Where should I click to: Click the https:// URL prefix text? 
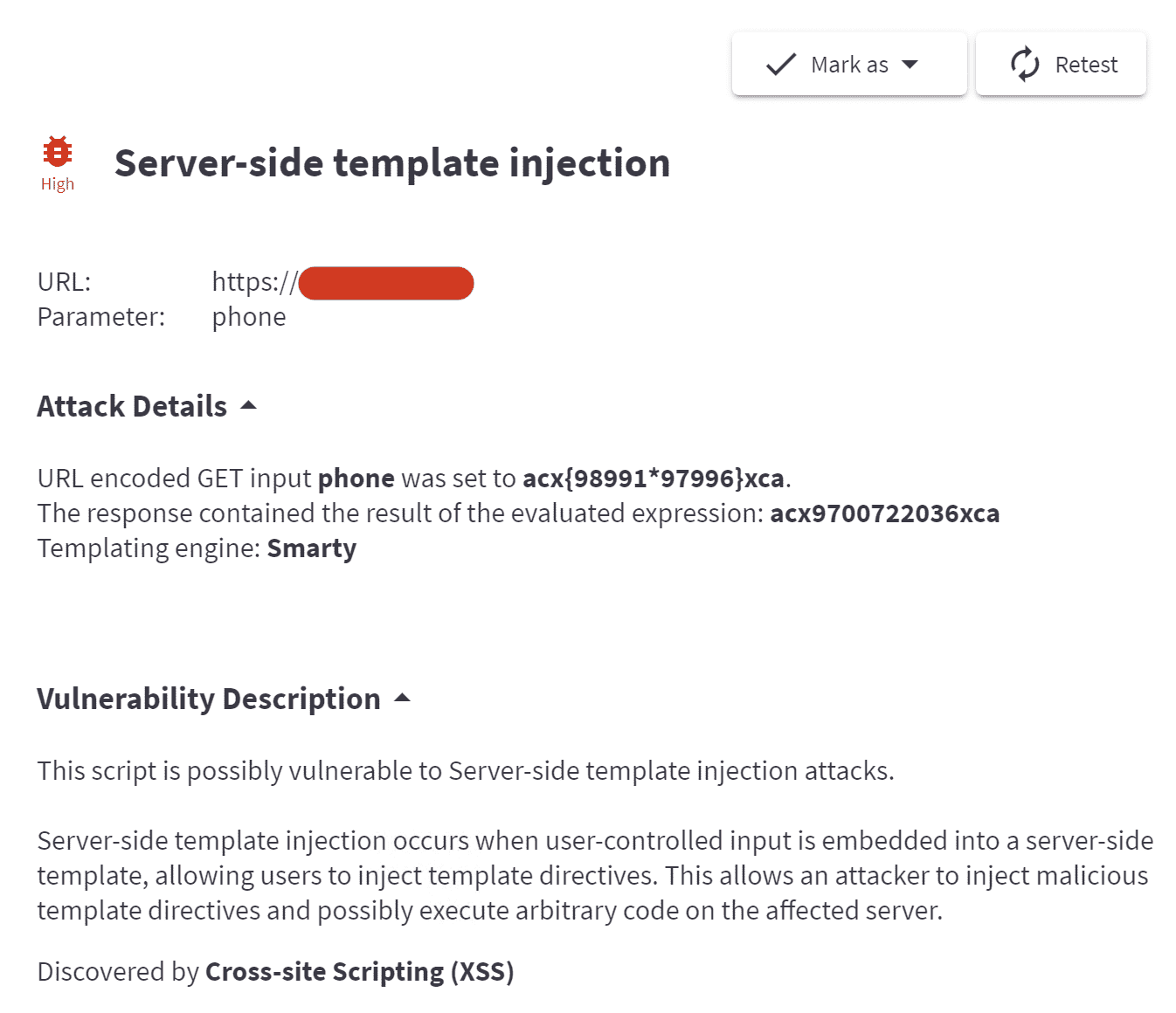pos(254,282)
